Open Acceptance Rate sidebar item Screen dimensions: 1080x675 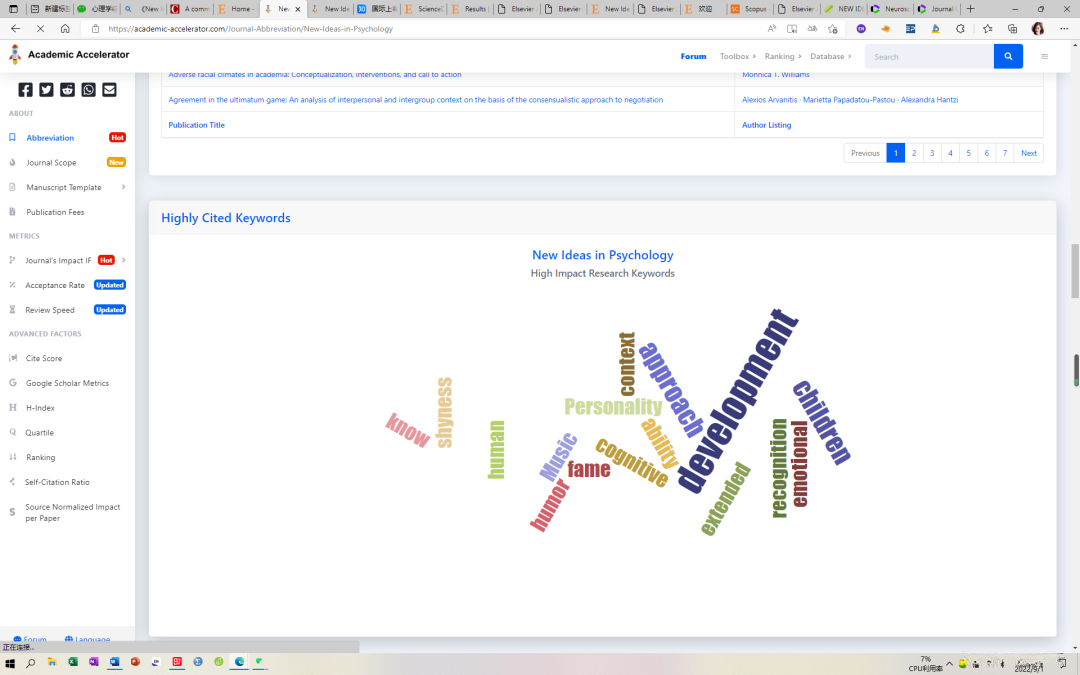[54, 285]
